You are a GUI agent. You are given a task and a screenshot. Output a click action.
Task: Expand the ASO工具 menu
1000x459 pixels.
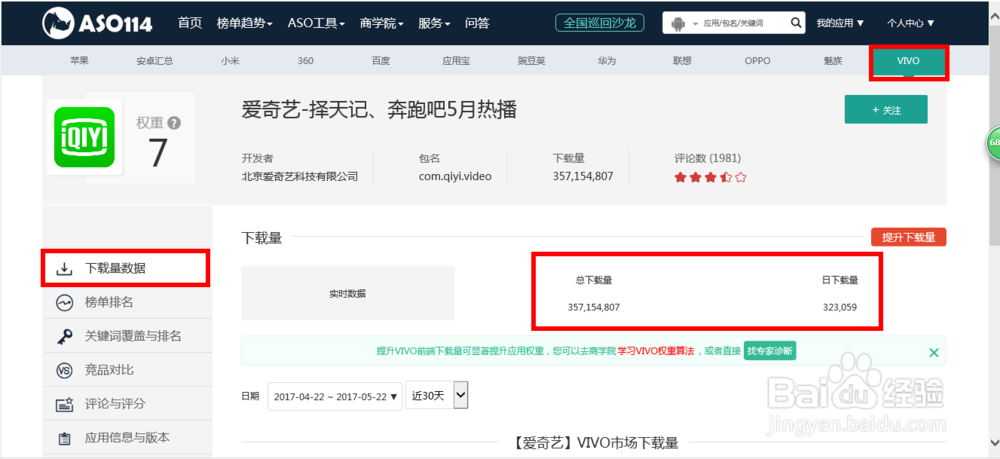tap(316, 24)
